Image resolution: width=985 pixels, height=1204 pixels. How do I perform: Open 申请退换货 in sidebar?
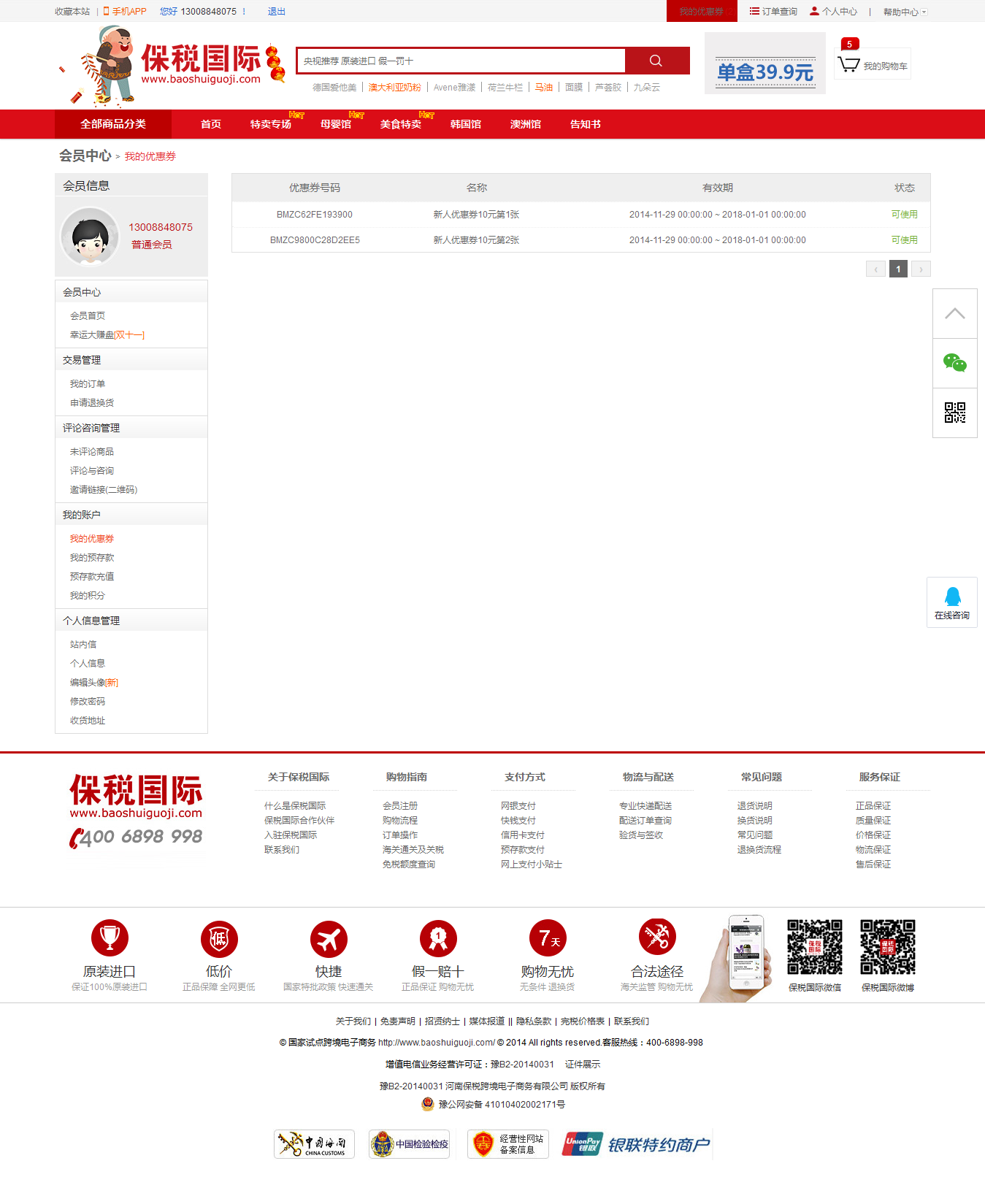[x=92, y=402]
